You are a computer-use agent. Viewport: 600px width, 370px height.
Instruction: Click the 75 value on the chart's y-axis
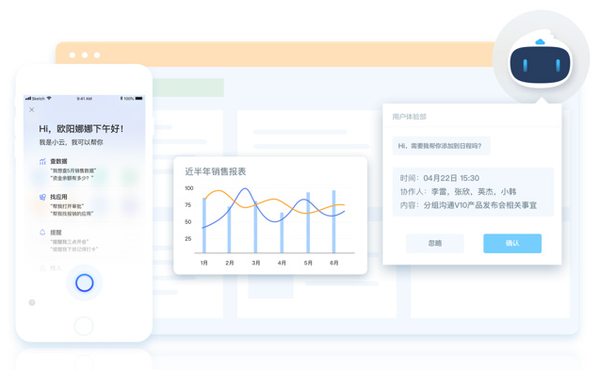coord(188,205)
